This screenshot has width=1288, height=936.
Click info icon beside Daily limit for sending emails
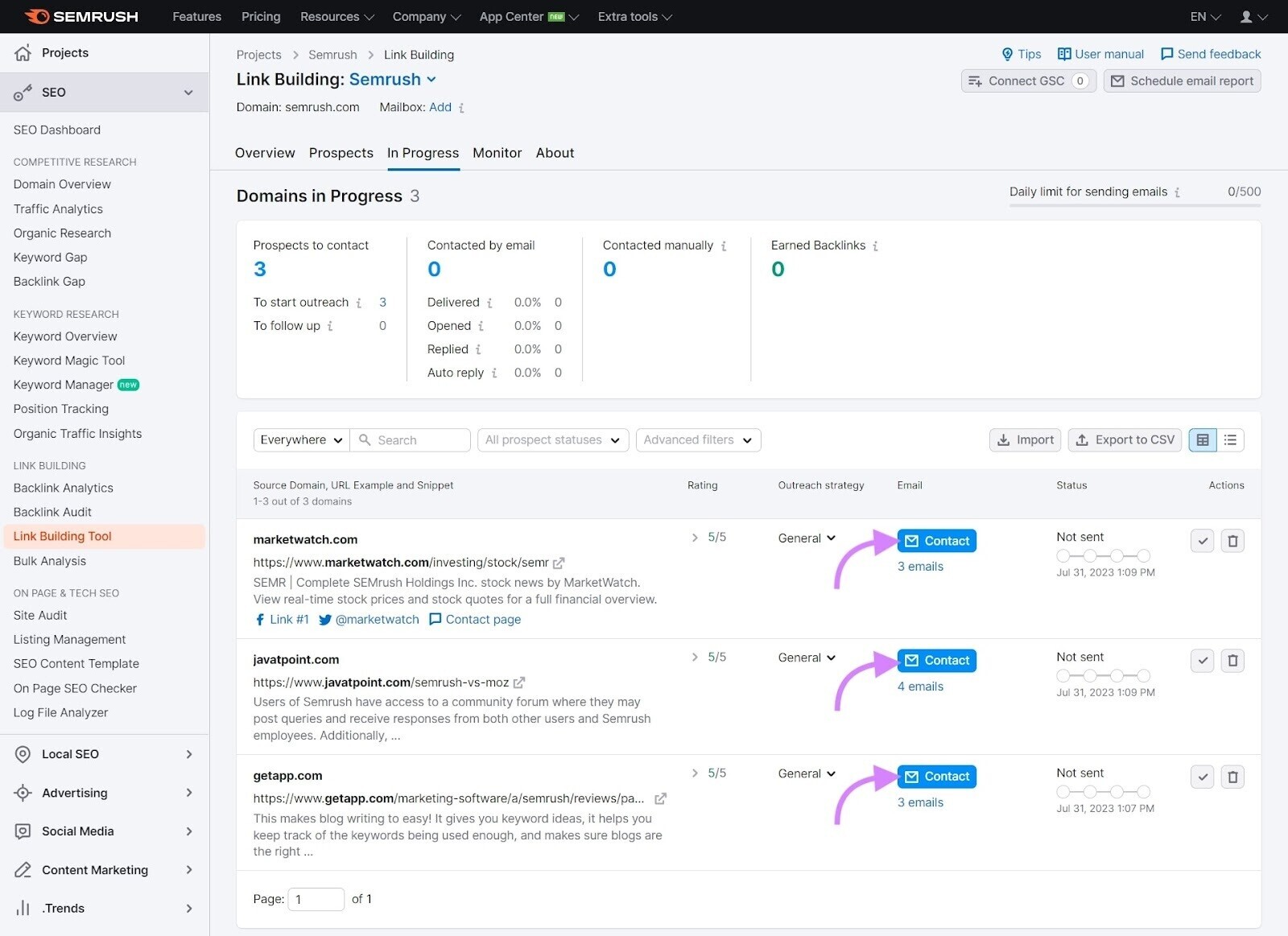(1177, 192)
